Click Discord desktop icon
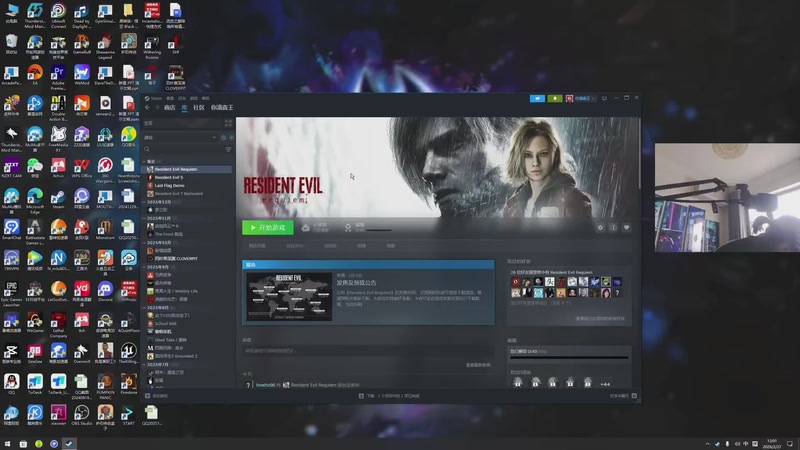The width and height of the screenshot is (800, 450). click(x=105, y=292)
